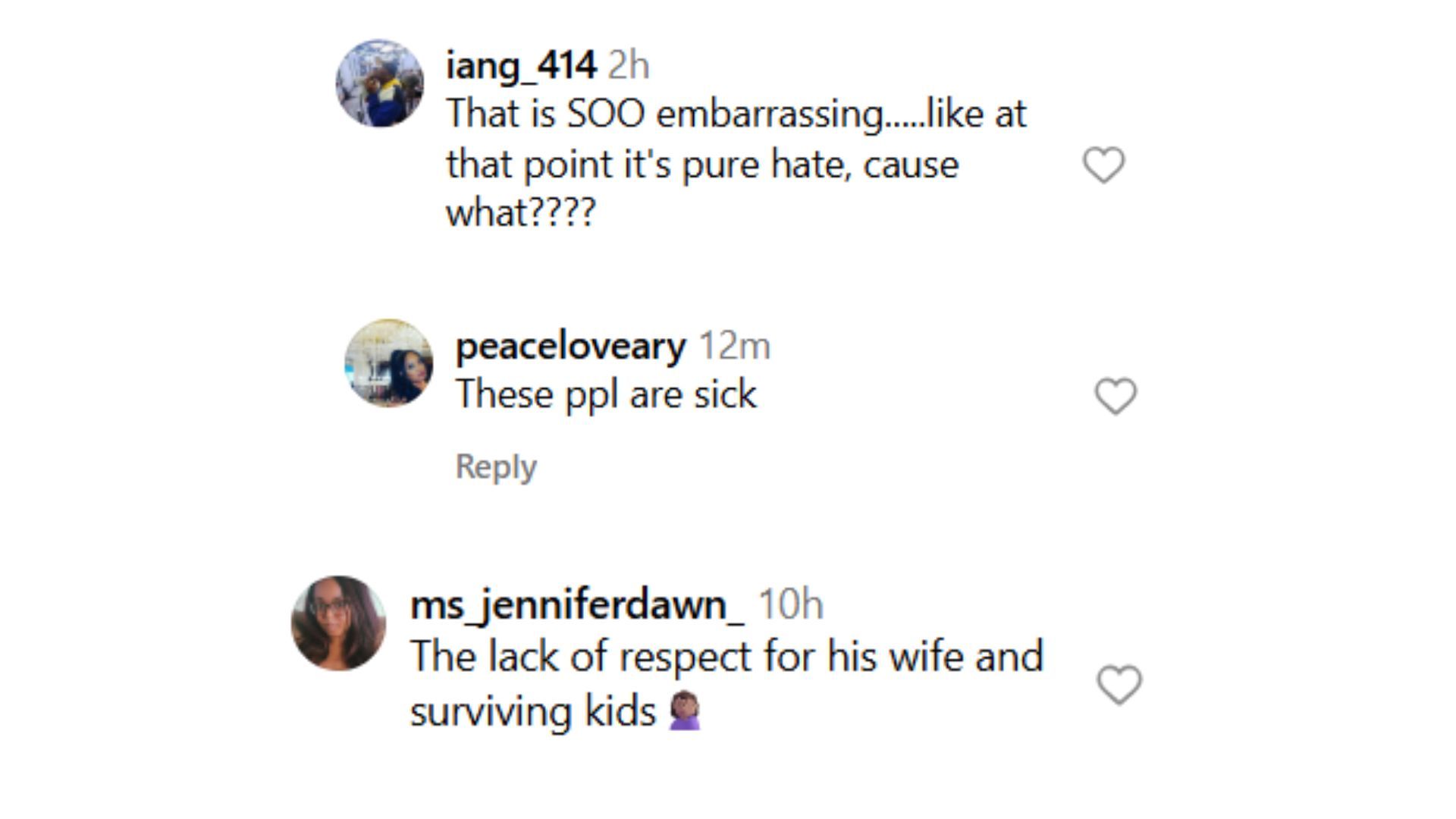Click the 'That is SOO embarrassing' comment text
Viewport: 1456px width, 819px height.
[x=736, y=115]
